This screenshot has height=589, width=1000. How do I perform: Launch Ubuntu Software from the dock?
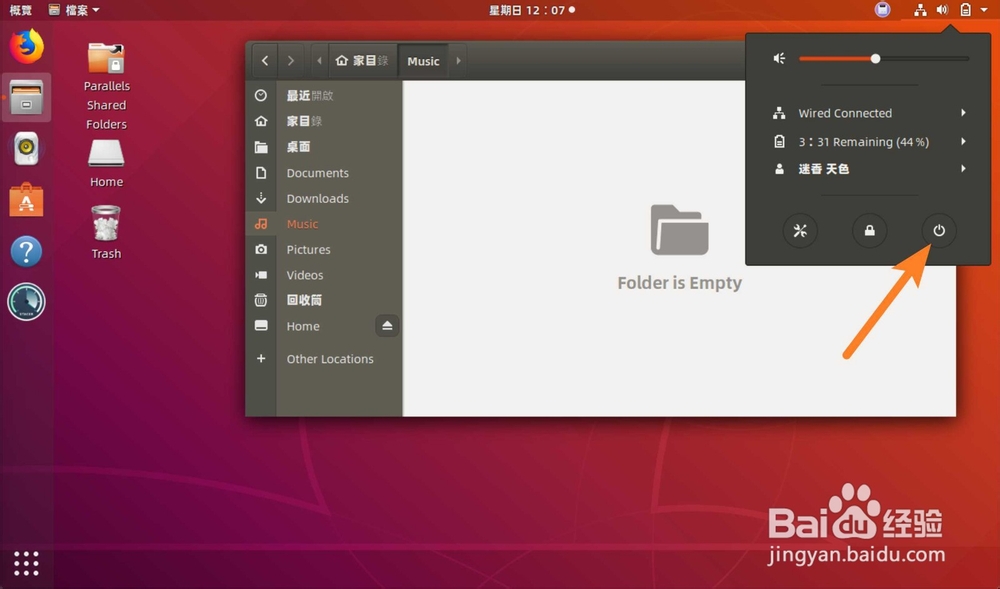(x=25, y=199)
